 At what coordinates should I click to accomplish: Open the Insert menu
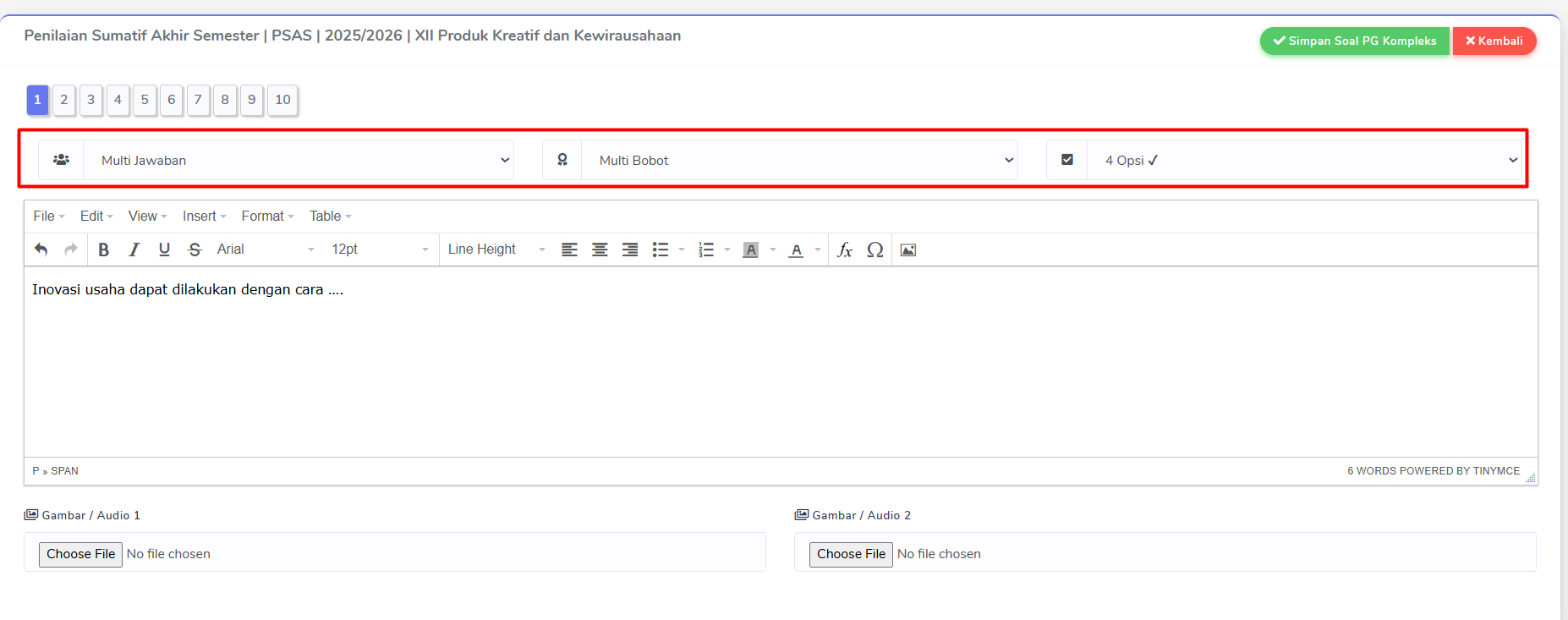[204, 217]
